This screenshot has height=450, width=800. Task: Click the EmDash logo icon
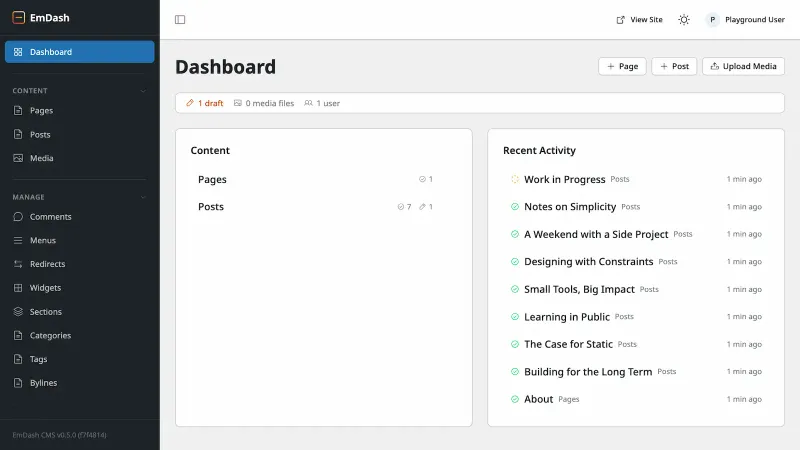[x=18, y=17]
